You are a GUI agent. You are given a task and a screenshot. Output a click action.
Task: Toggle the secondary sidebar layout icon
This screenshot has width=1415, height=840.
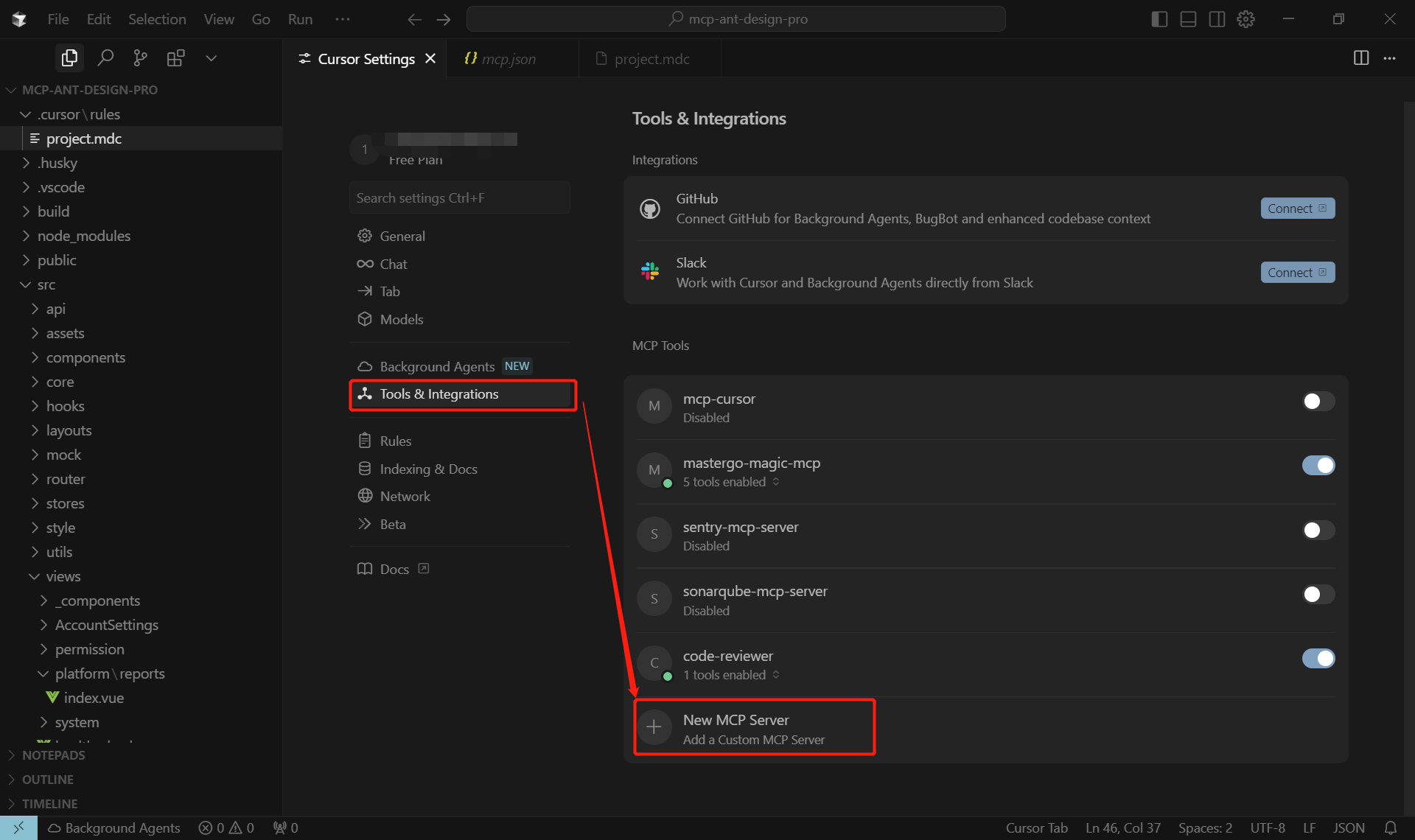(x=1217, y=19)
